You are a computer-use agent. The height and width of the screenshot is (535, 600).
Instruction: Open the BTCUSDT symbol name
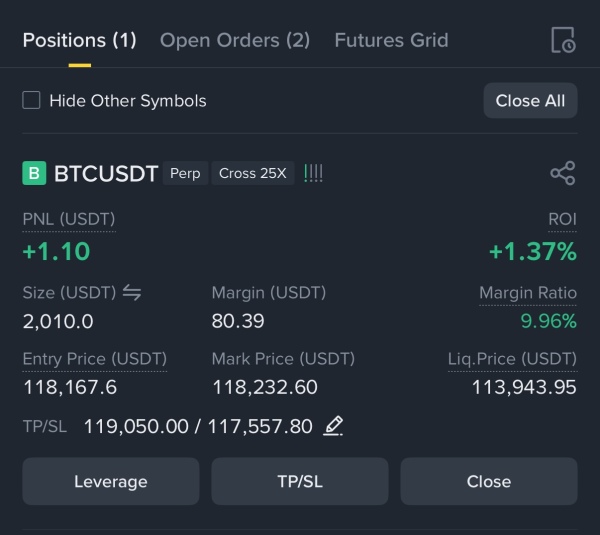click(106, 173)
